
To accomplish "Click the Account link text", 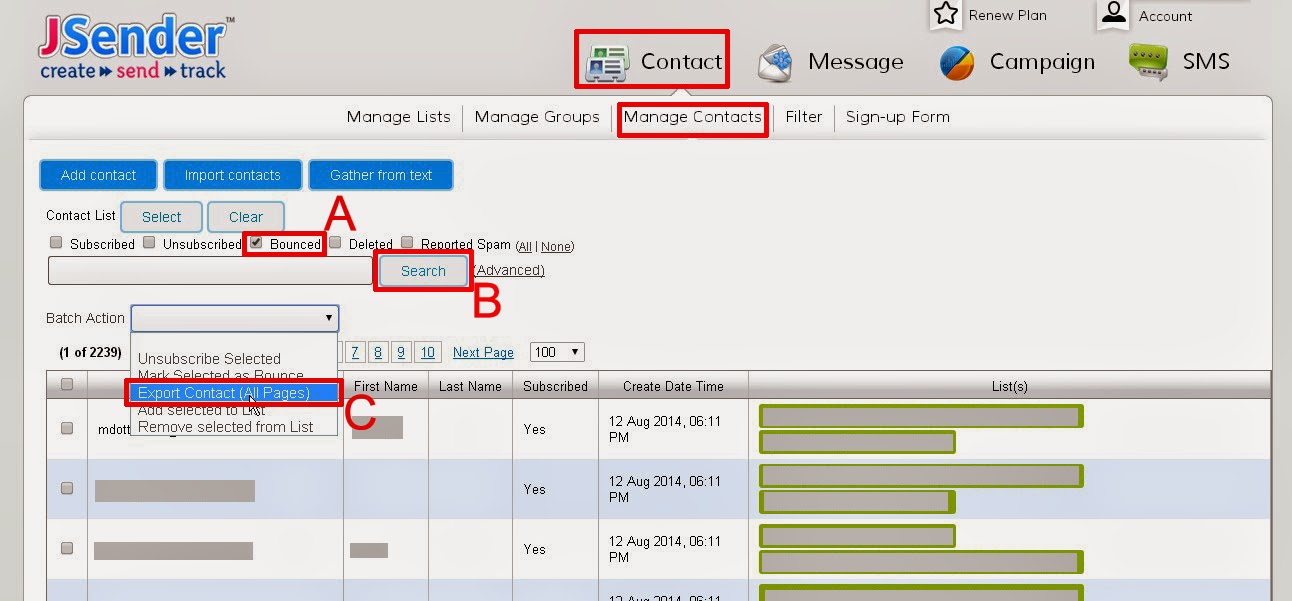I will point(1165,16).
